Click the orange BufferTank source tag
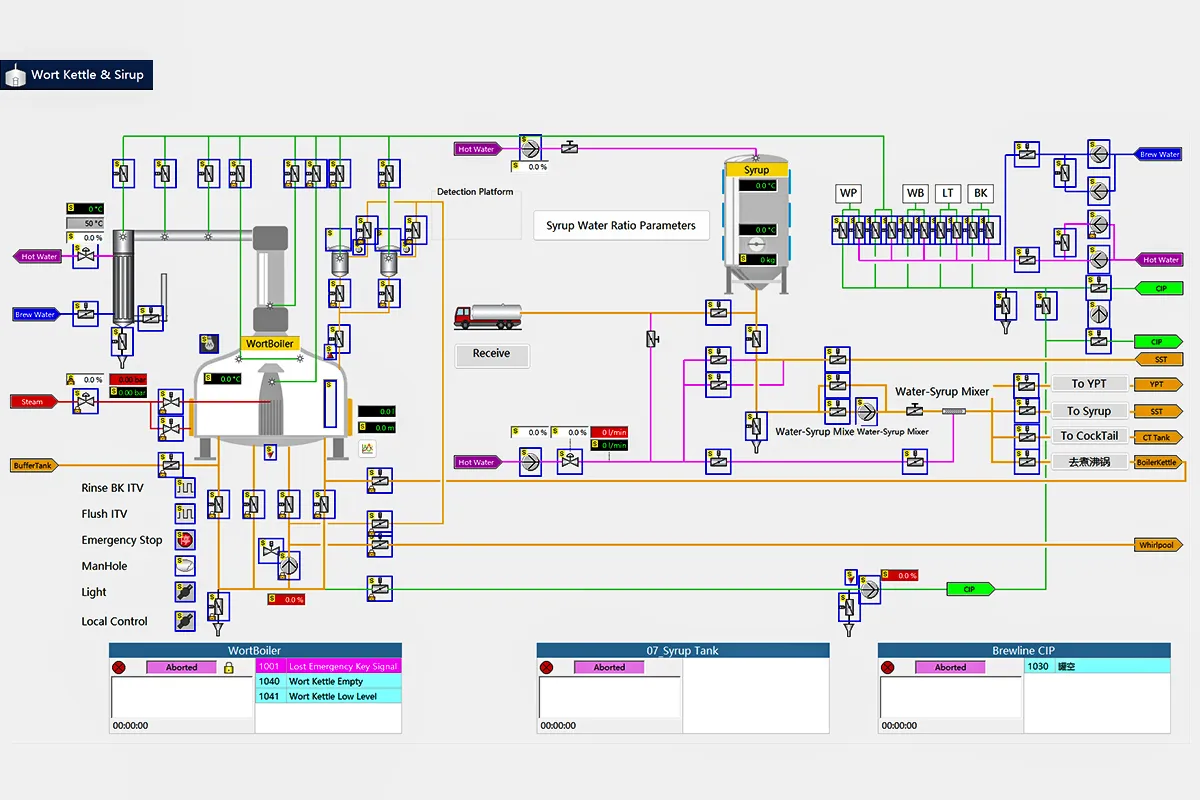Viewport: 1200px width, 800px height. coord(34,465)
